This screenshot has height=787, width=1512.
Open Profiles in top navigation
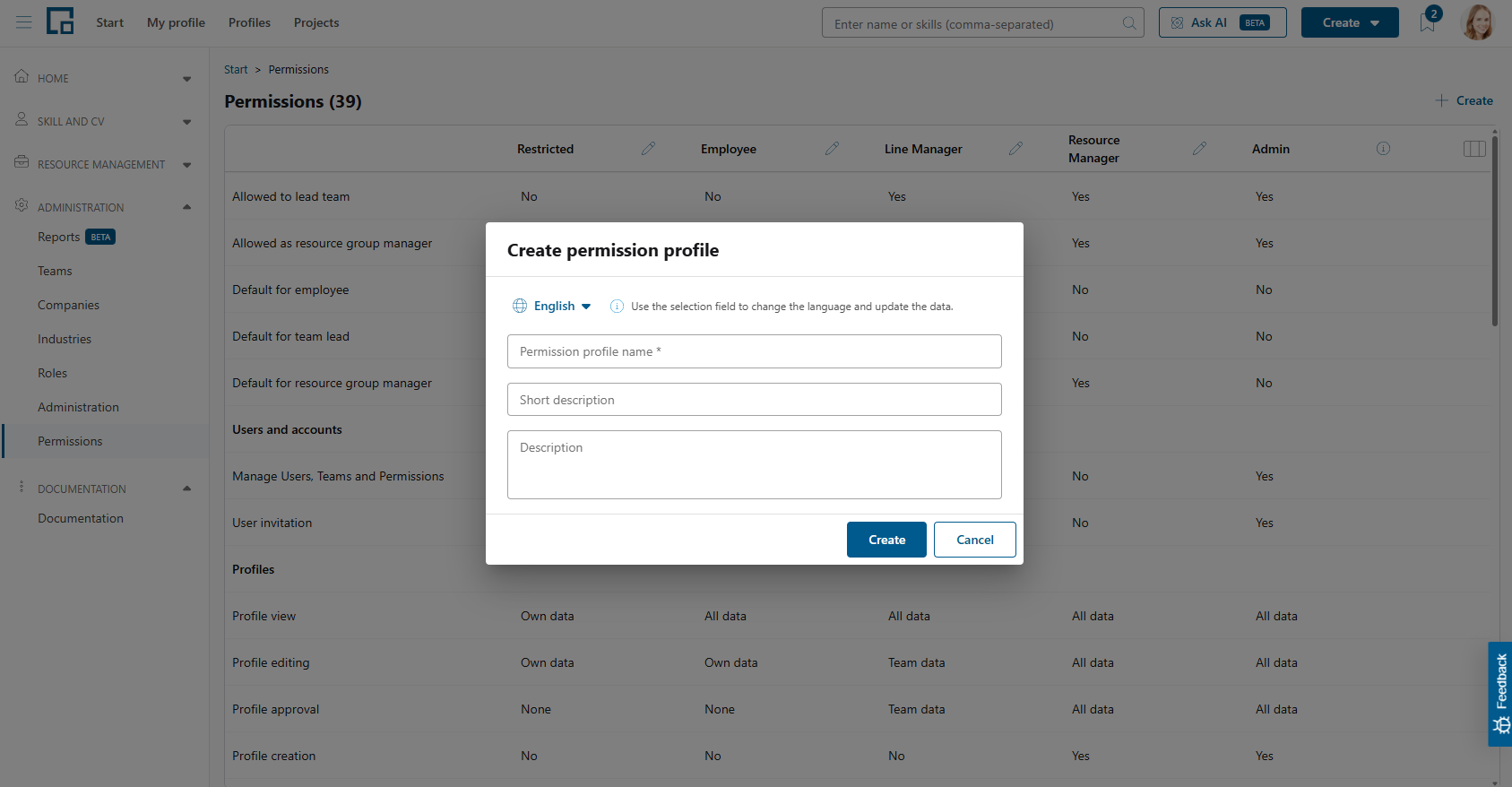tap(249, 22)
